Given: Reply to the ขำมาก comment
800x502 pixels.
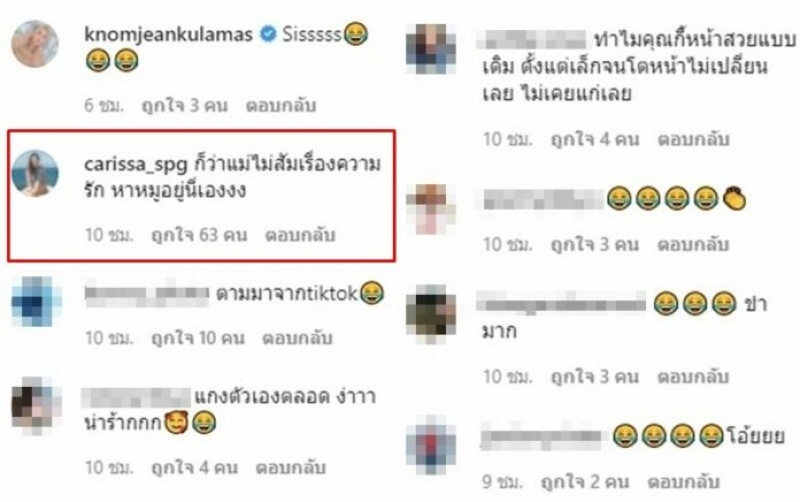Looking at the screenshot, I should [x=693, y=377].
